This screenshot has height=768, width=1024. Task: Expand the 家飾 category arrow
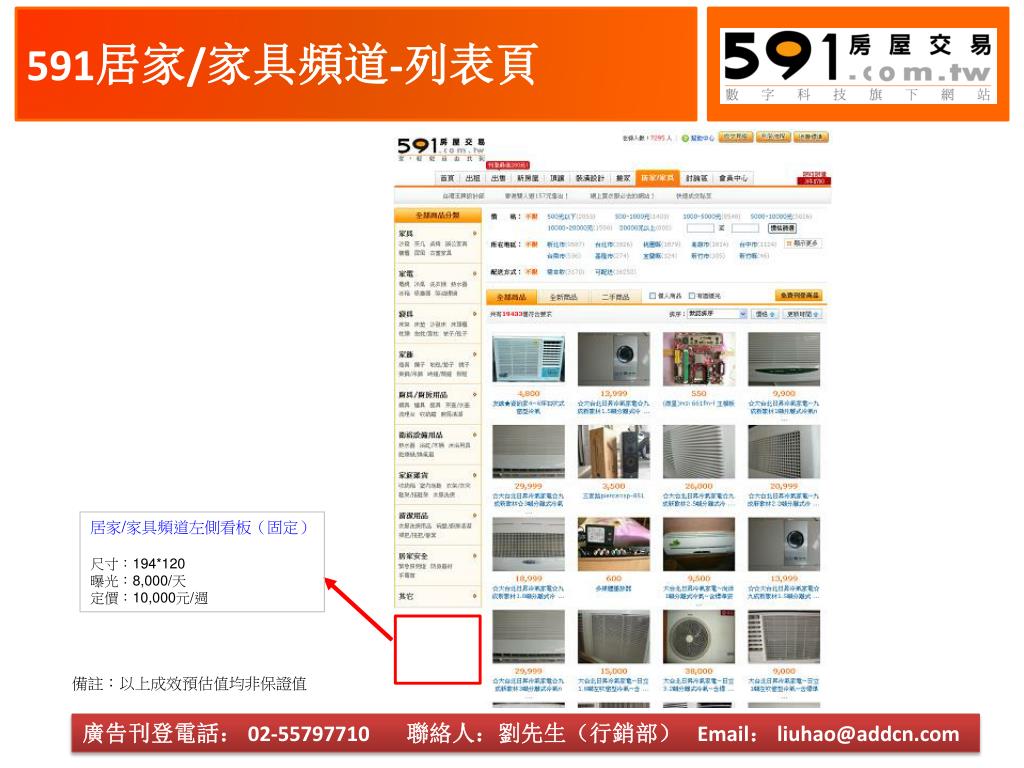[475, 355]
